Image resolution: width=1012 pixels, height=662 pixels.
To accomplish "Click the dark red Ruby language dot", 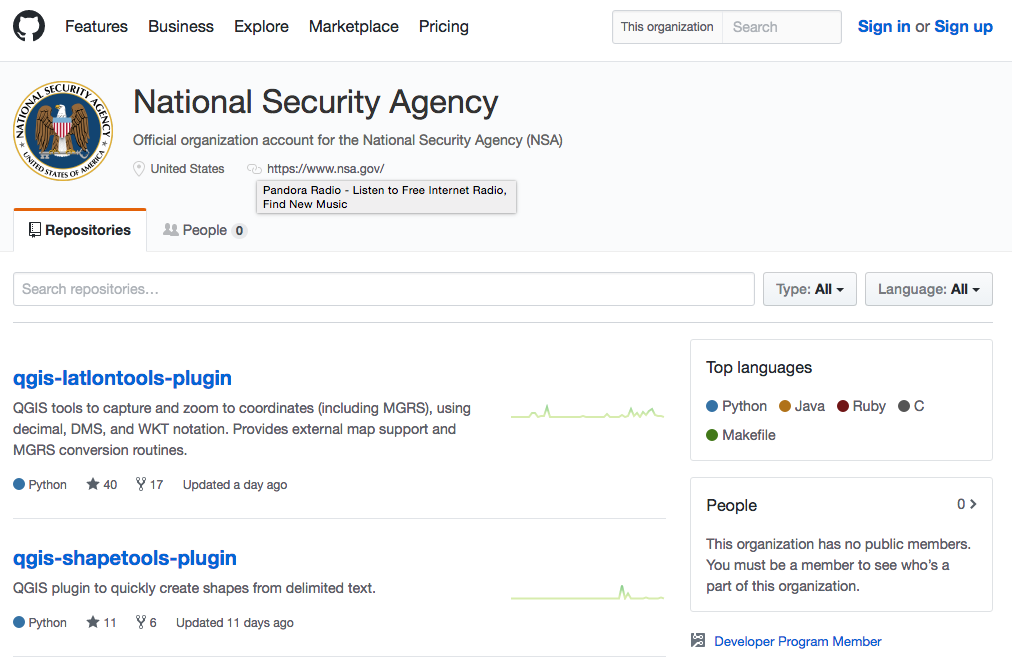I will (x=843, y=406).
